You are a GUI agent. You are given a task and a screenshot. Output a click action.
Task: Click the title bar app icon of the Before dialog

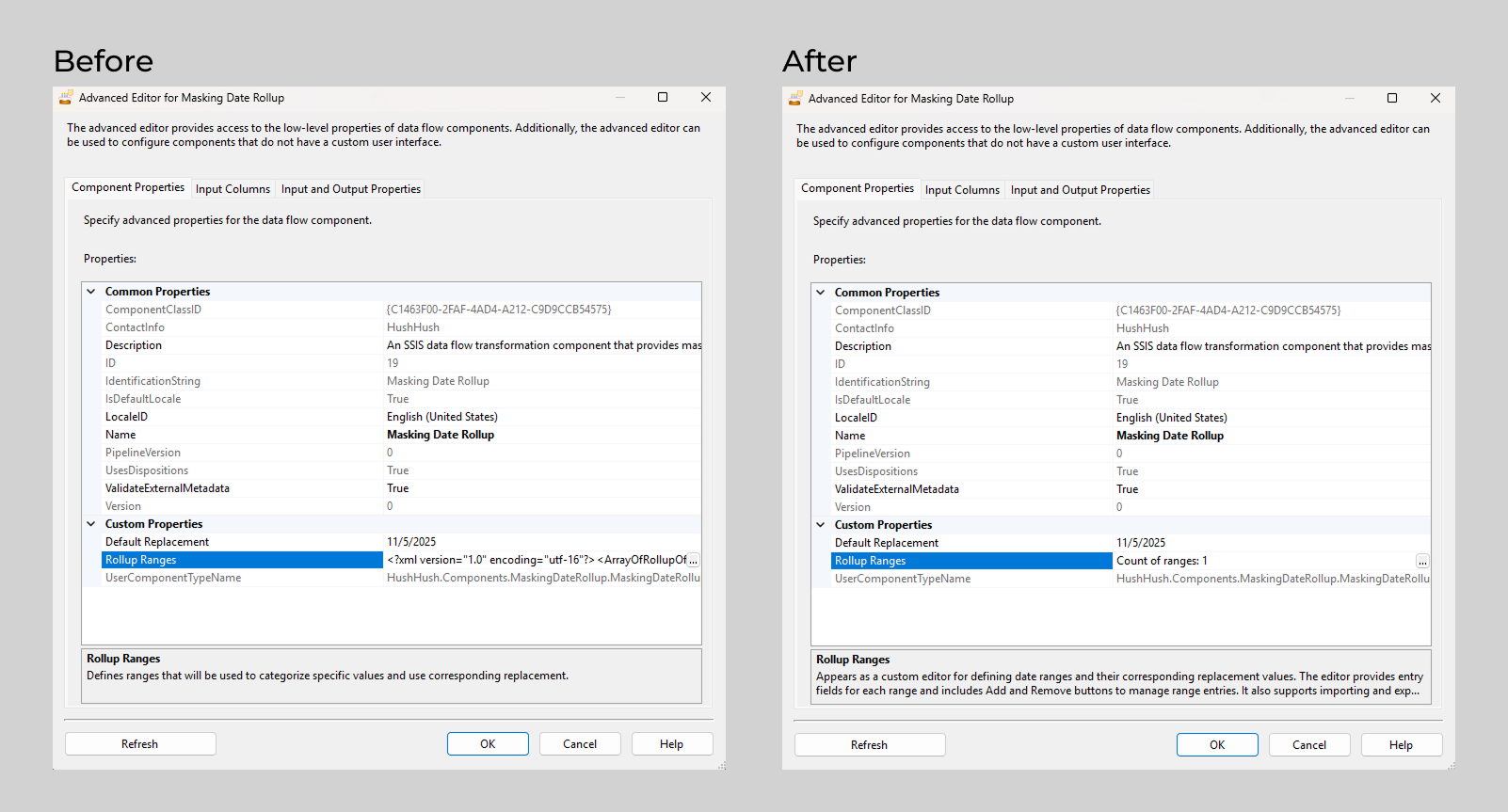click(x=66, y=98)
